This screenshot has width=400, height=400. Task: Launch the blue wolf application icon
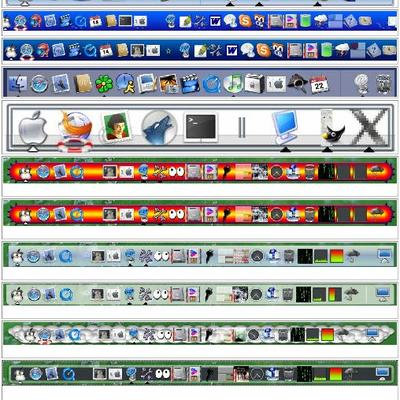159,127
